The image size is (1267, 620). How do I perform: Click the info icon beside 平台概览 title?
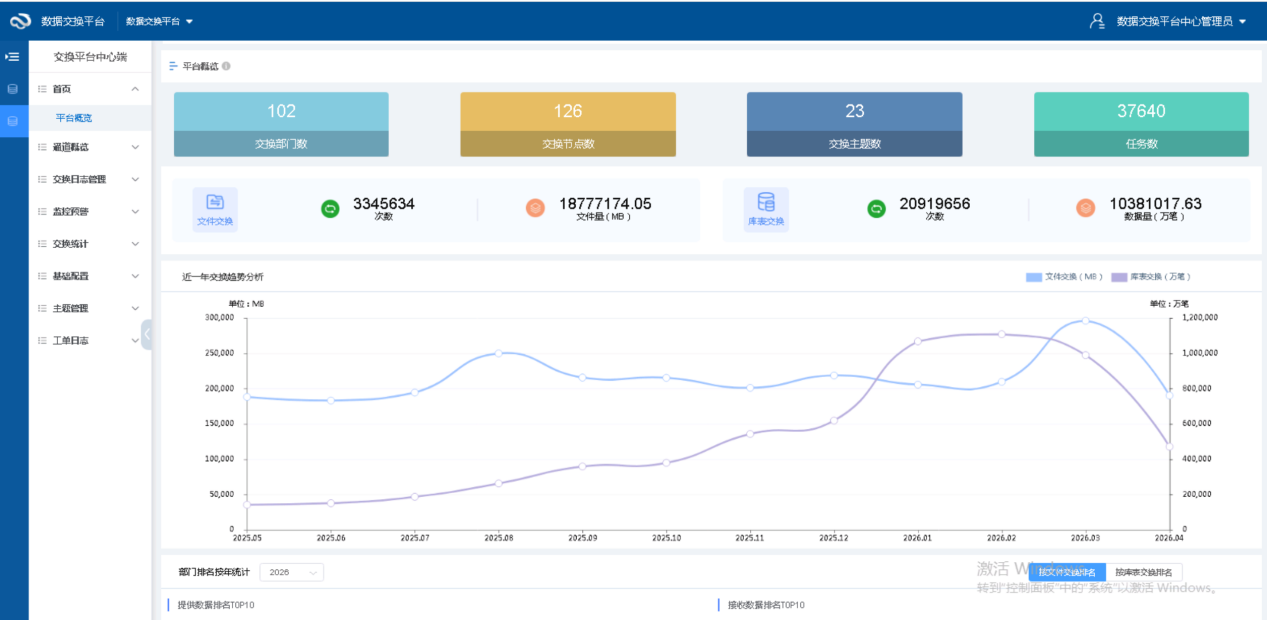point(226,66)
